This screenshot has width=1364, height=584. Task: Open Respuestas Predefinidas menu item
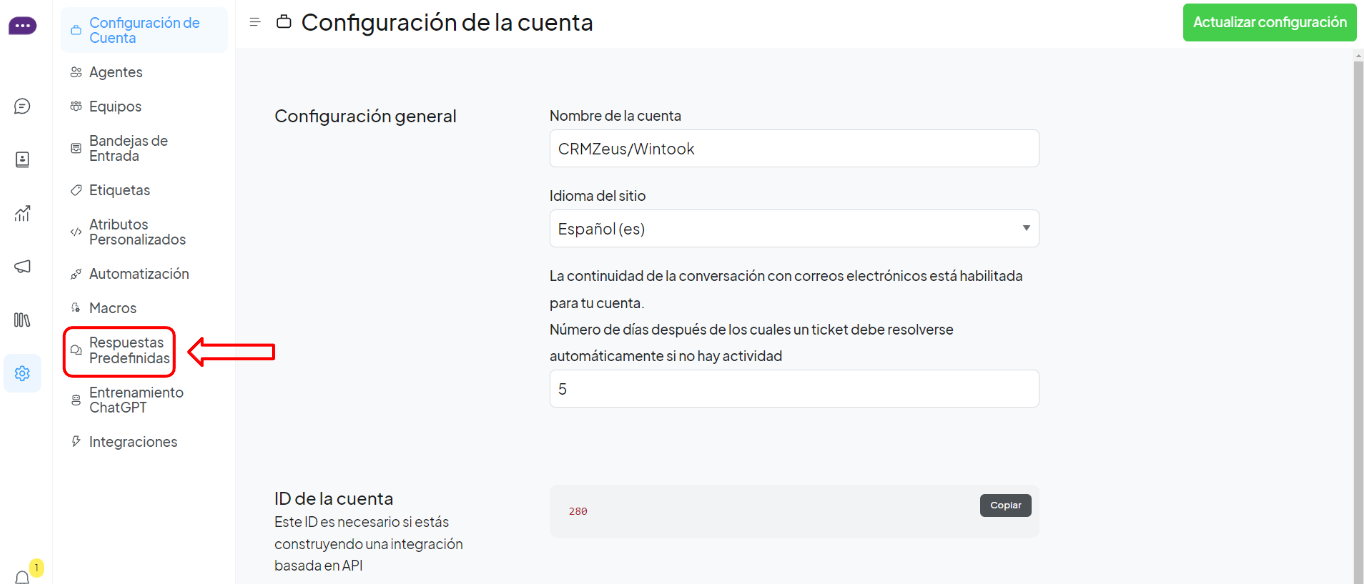[129, 350]
